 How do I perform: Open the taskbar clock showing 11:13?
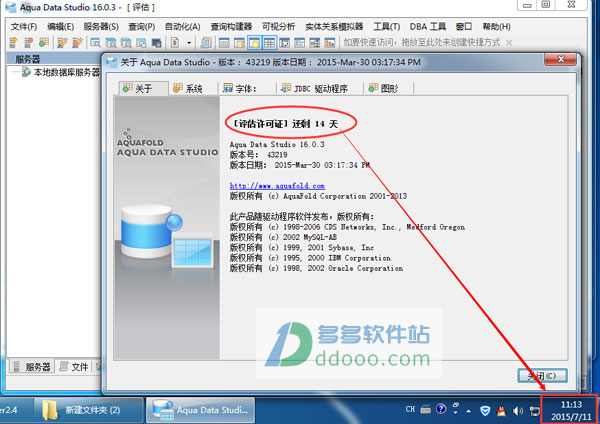(571, 410)
